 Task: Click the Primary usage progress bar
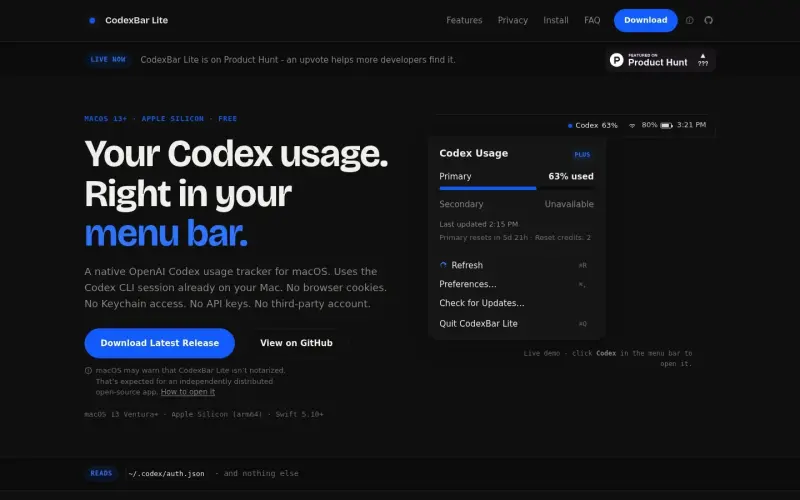(x=516, y=188)
